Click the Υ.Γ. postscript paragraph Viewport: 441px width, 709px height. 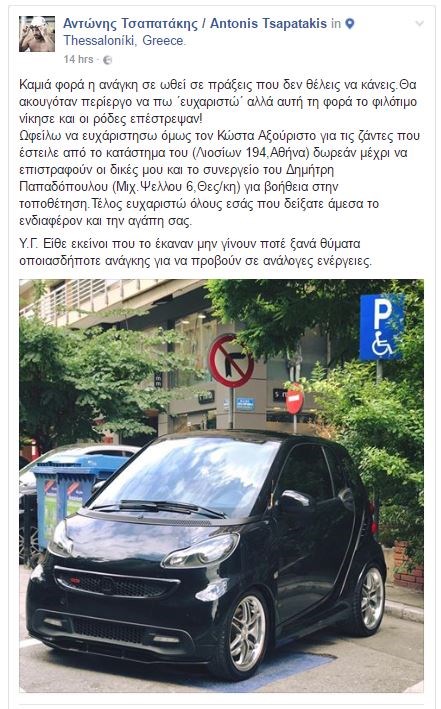[195, 252]
